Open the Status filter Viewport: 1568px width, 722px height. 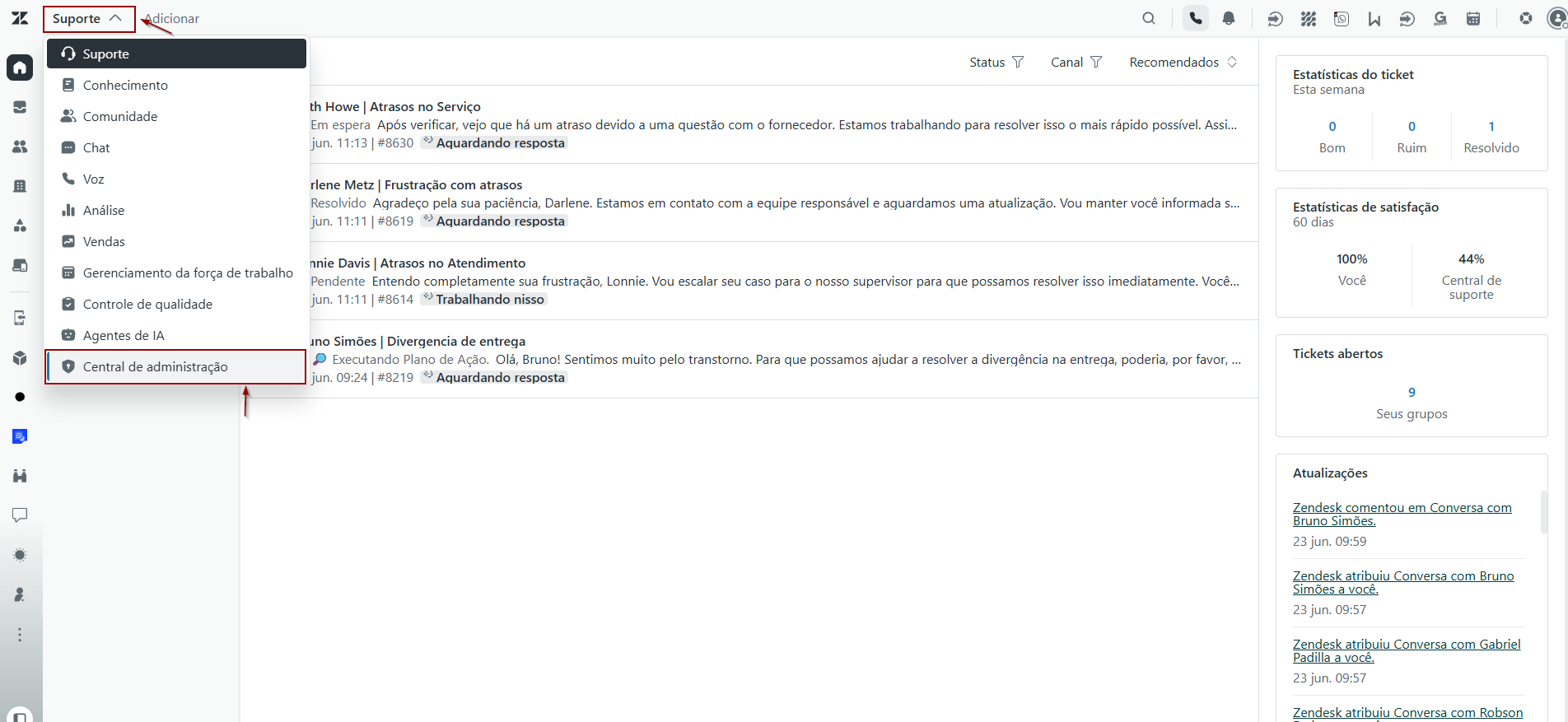tap(996, 62)
